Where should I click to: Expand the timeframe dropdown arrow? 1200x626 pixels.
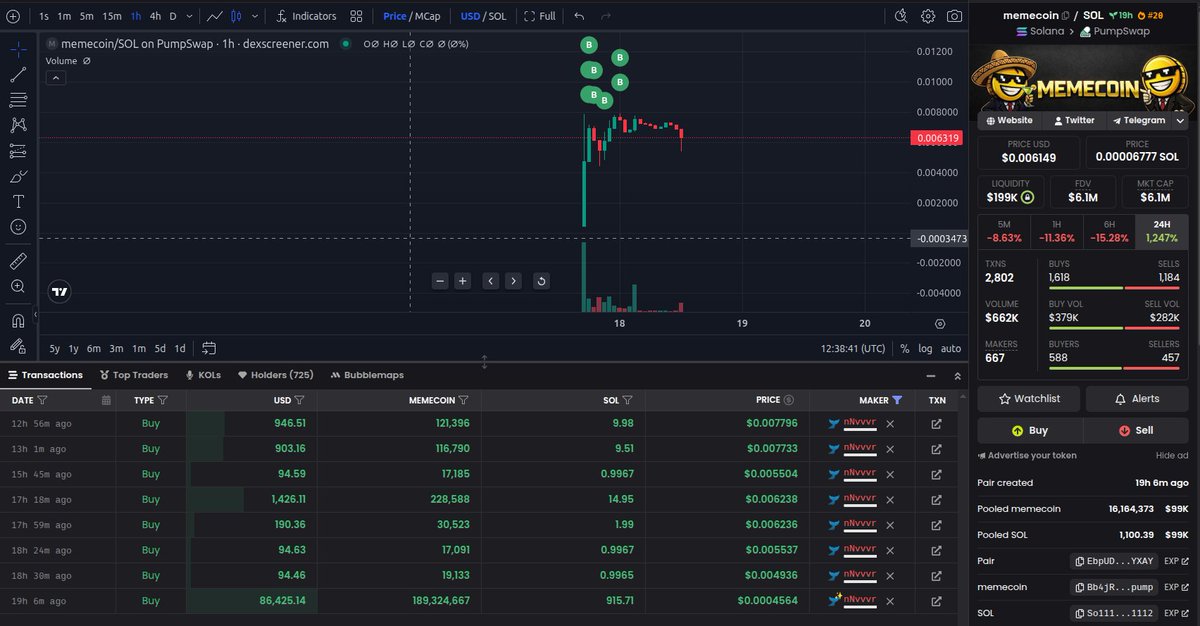pyautogui.click(x=189, y=16)
